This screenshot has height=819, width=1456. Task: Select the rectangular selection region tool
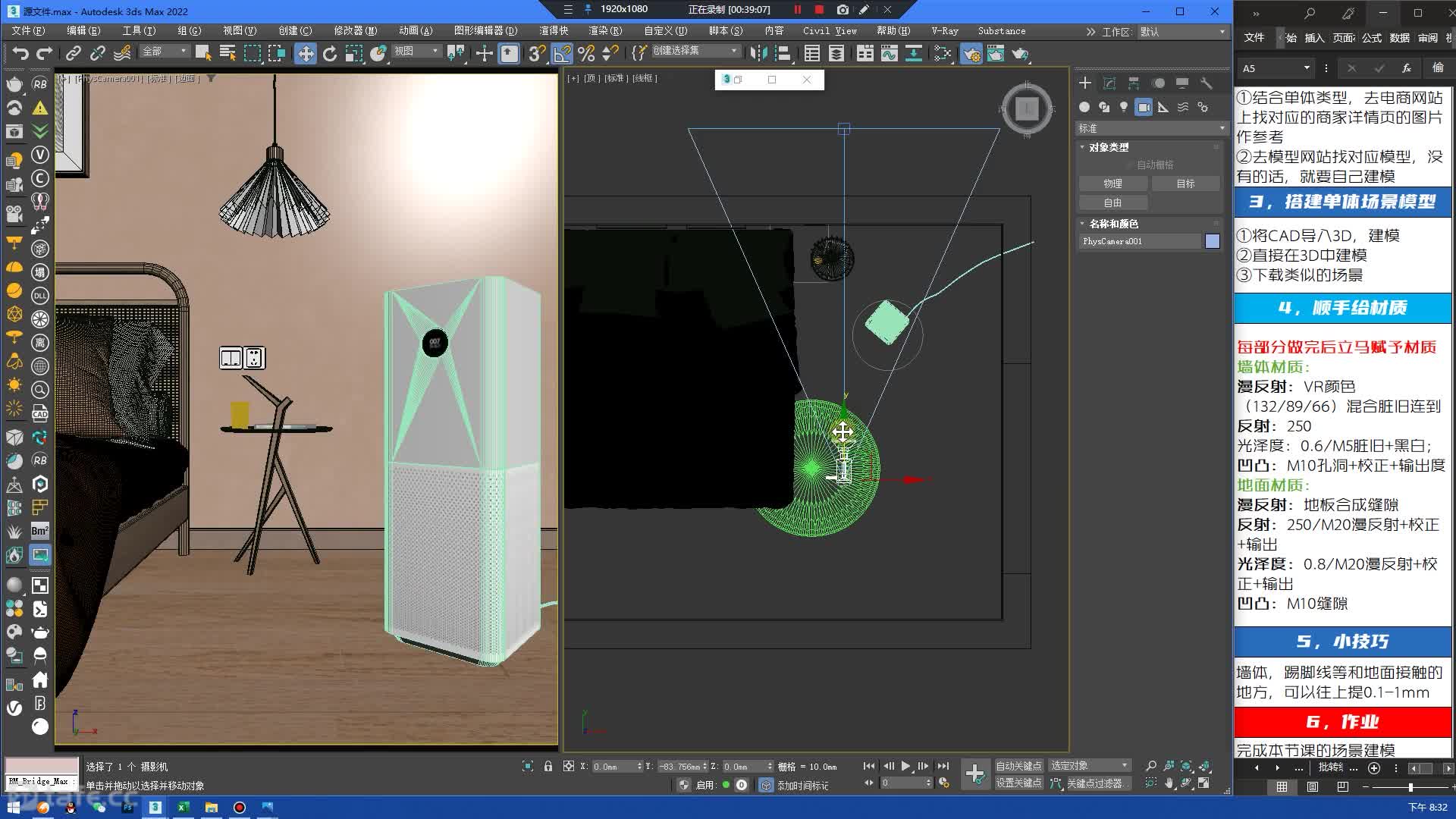pos(253,53)
